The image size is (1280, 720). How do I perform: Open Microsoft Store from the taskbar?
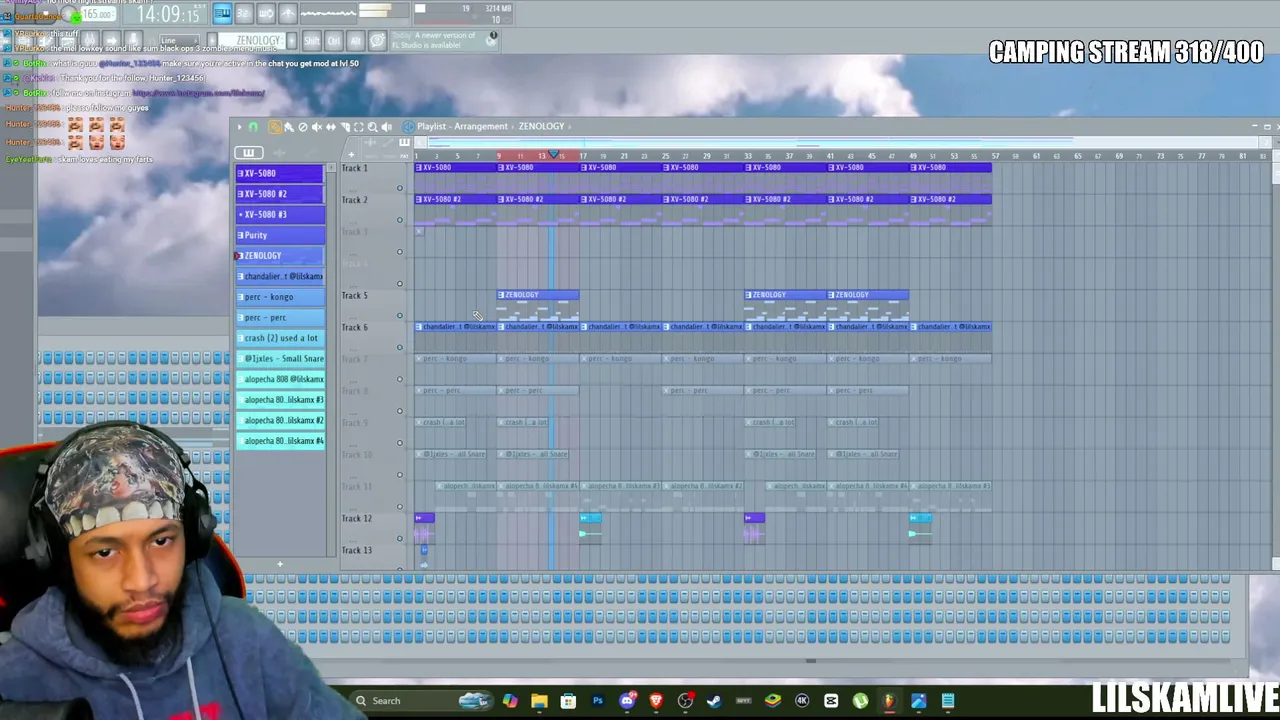(568, 701)
